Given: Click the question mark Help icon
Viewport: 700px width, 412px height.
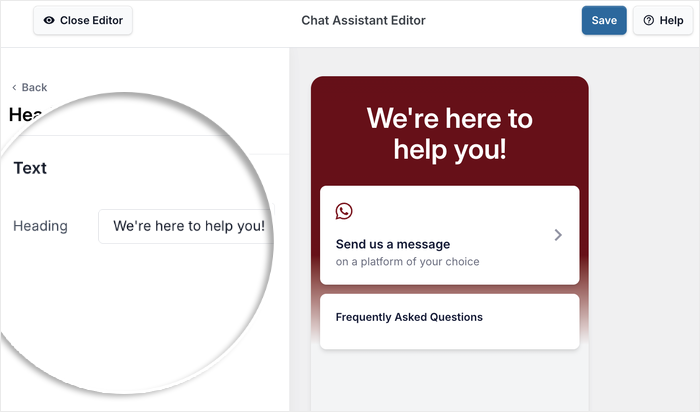Looking at the screenshot, I should click(x=648, y=20).
